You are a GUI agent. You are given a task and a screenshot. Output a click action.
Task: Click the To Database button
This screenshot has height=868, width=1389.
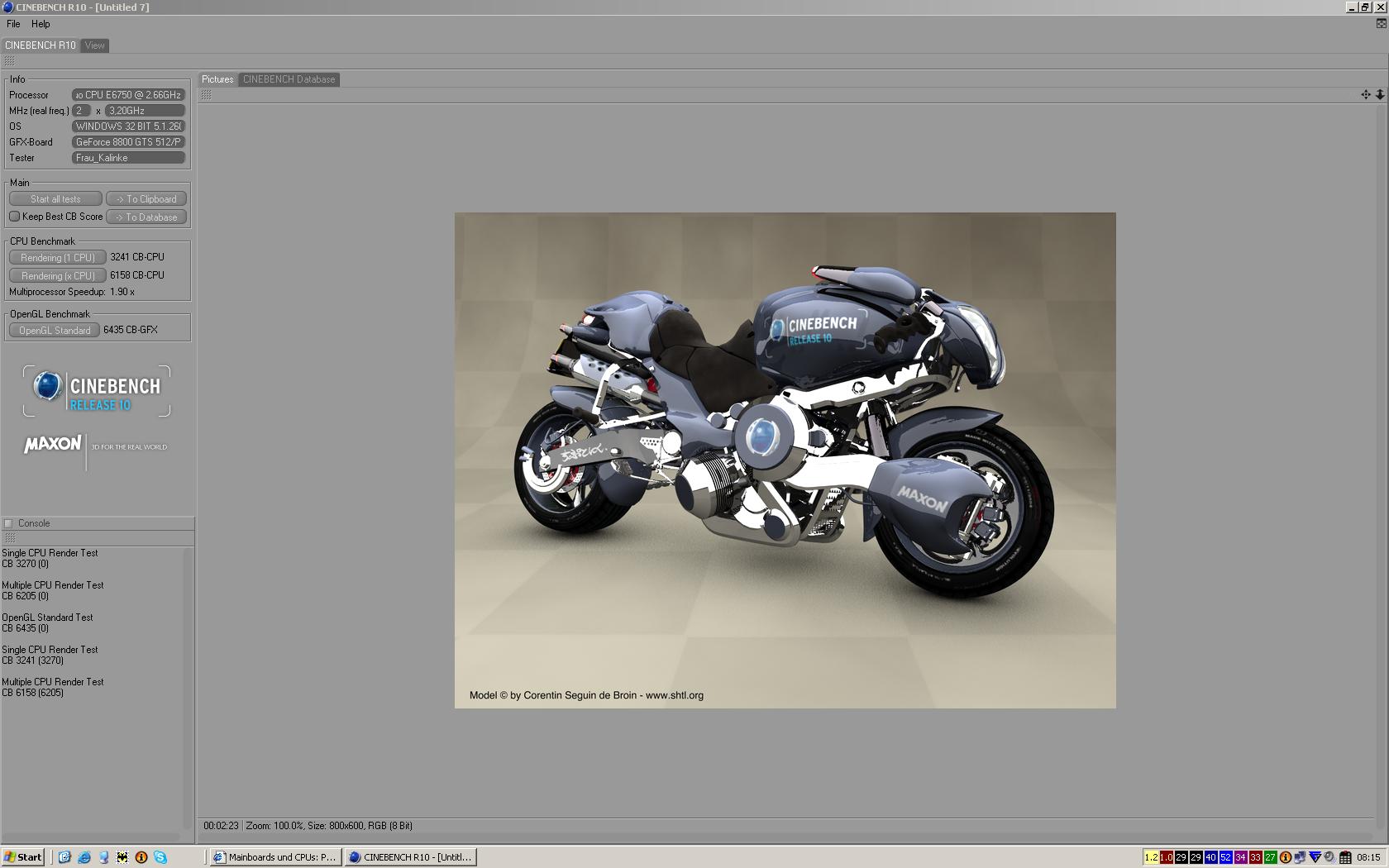[x=146, y=217]
